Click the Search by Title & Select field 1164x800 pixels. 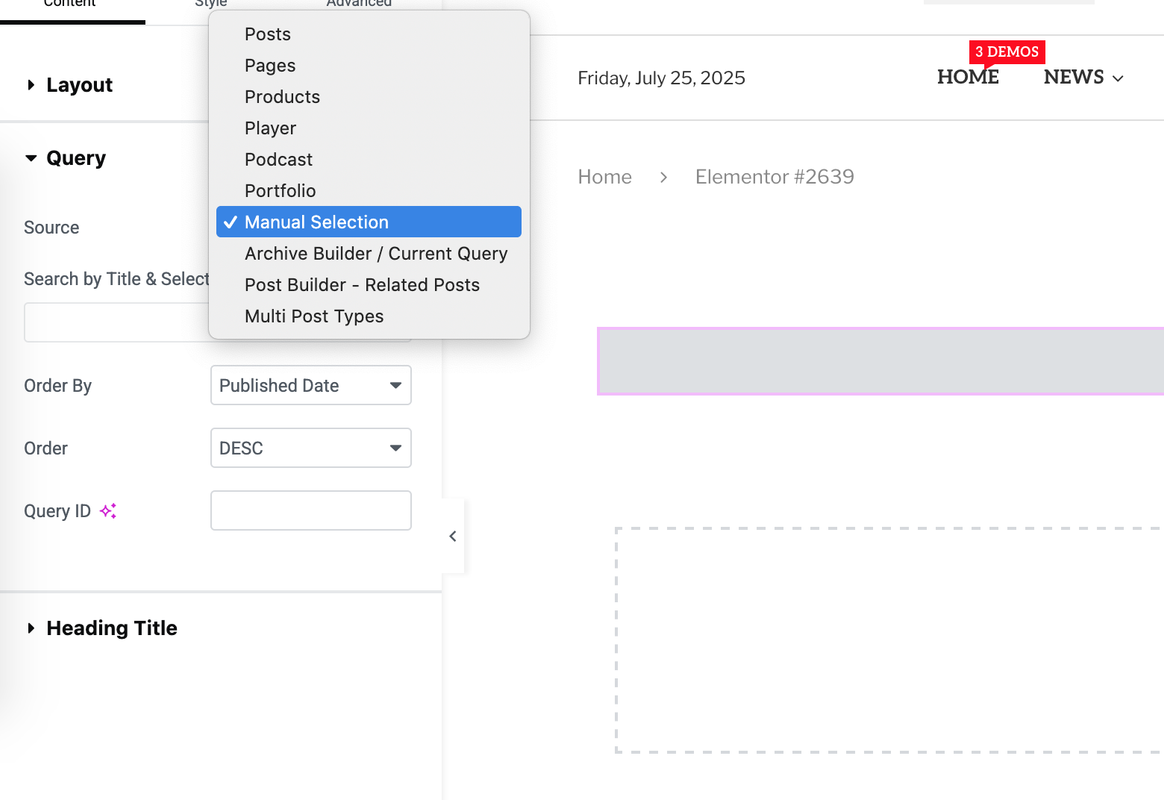coord(117,322)
